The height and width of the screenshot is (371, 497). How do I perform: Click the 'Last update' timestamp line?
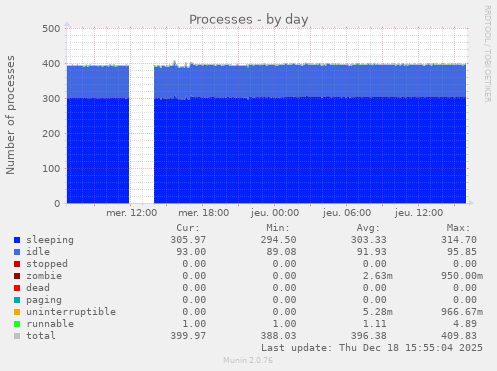point(372,348)
